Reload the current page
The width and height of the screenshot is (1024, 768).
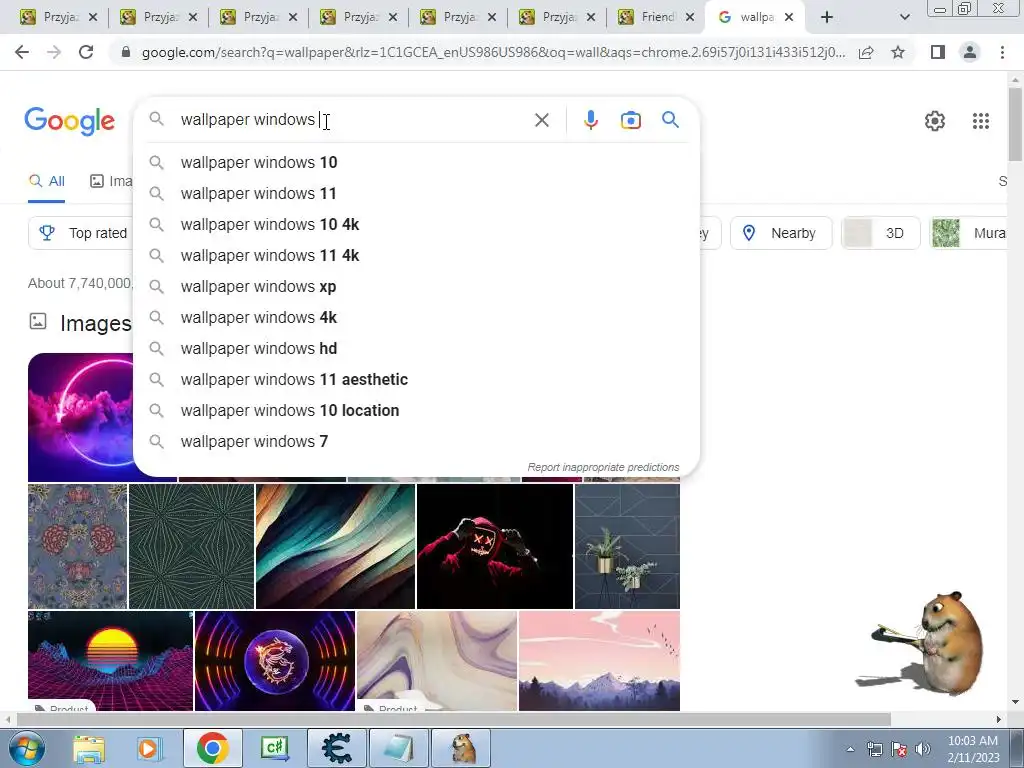(86, 52)
